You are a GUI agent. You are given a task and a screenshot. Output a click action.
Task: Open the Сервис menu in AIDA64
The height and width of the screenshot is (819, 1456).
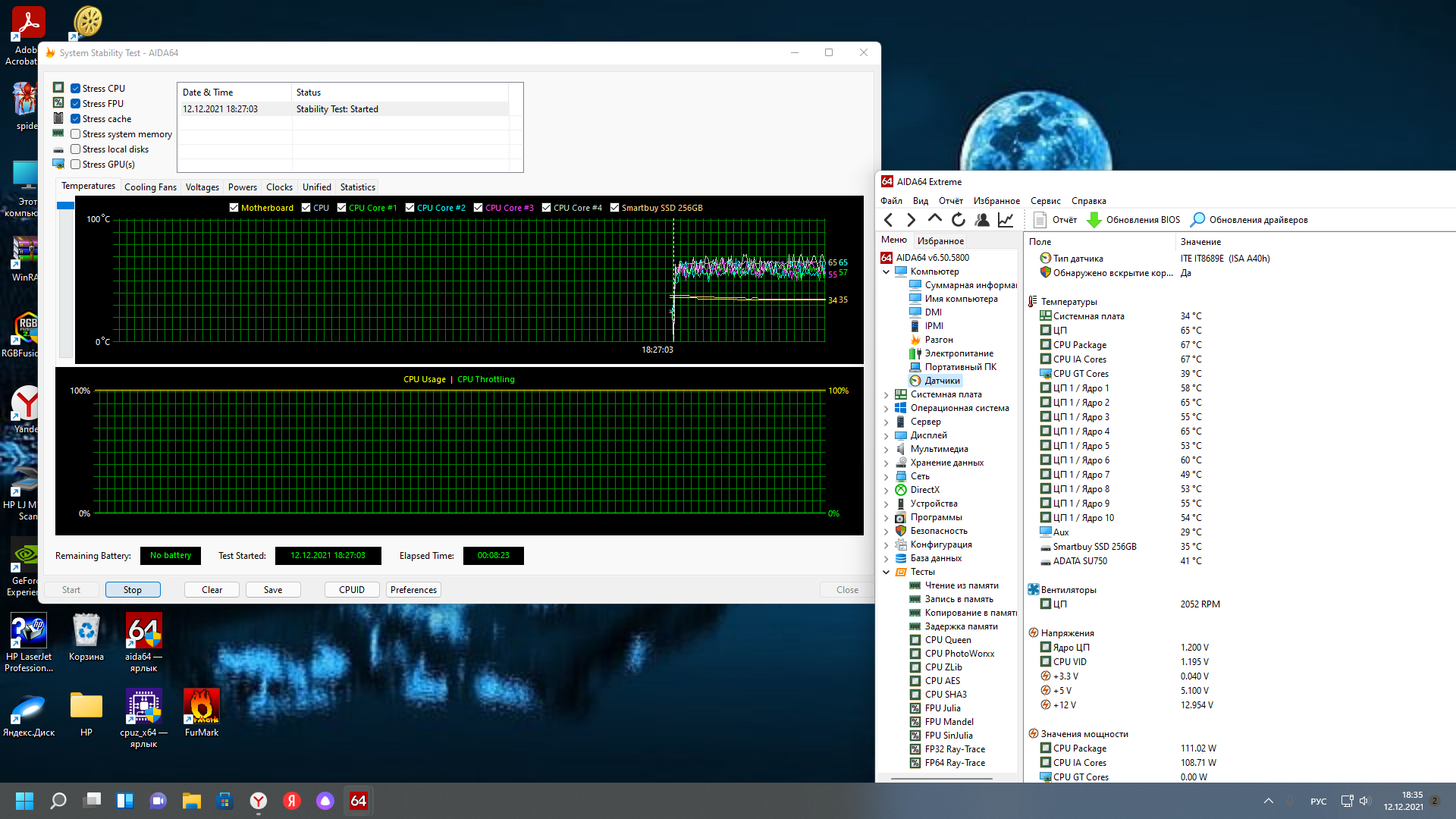pos(1045,201)
